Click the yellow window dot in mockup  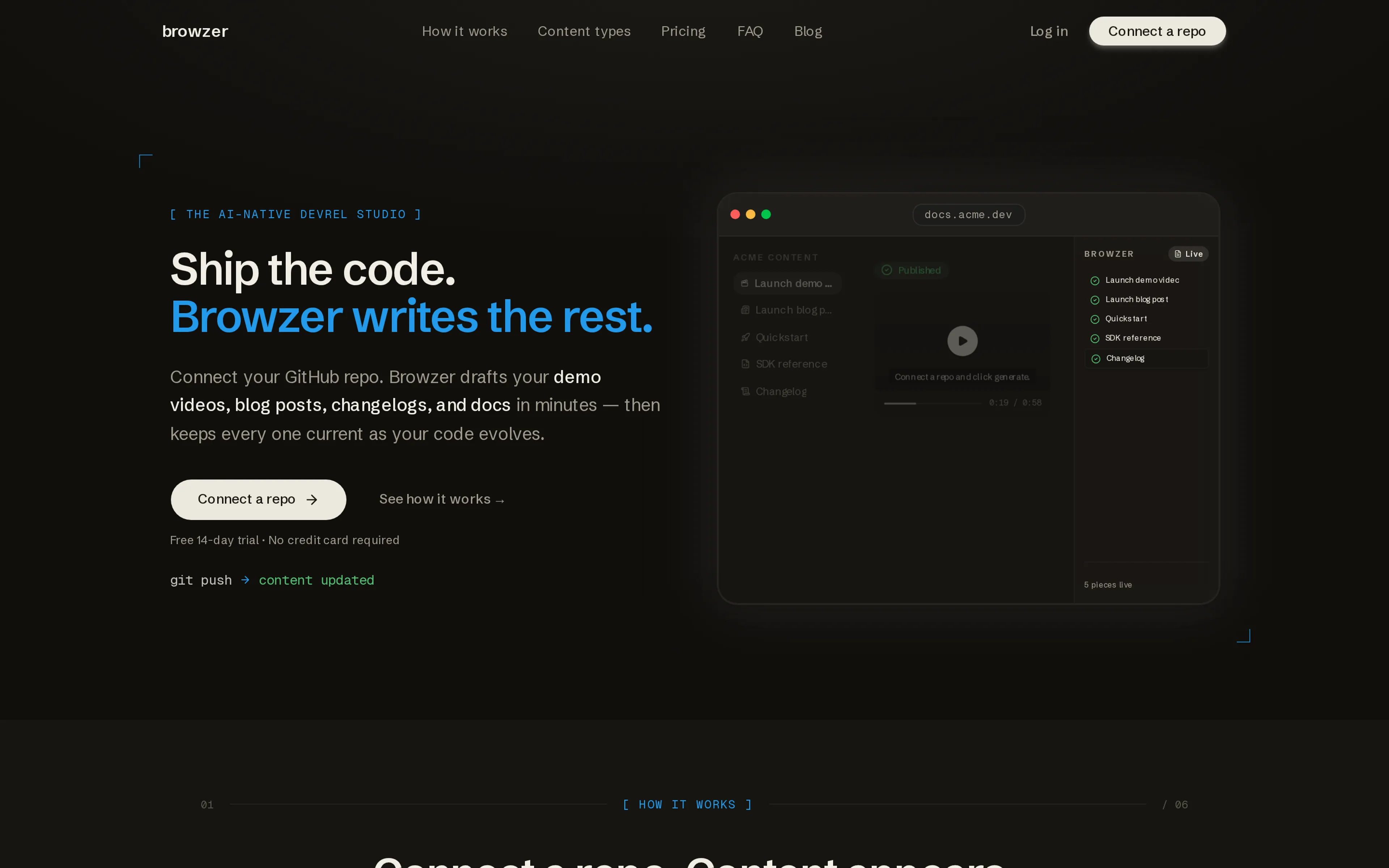click(x=750, y=214)
